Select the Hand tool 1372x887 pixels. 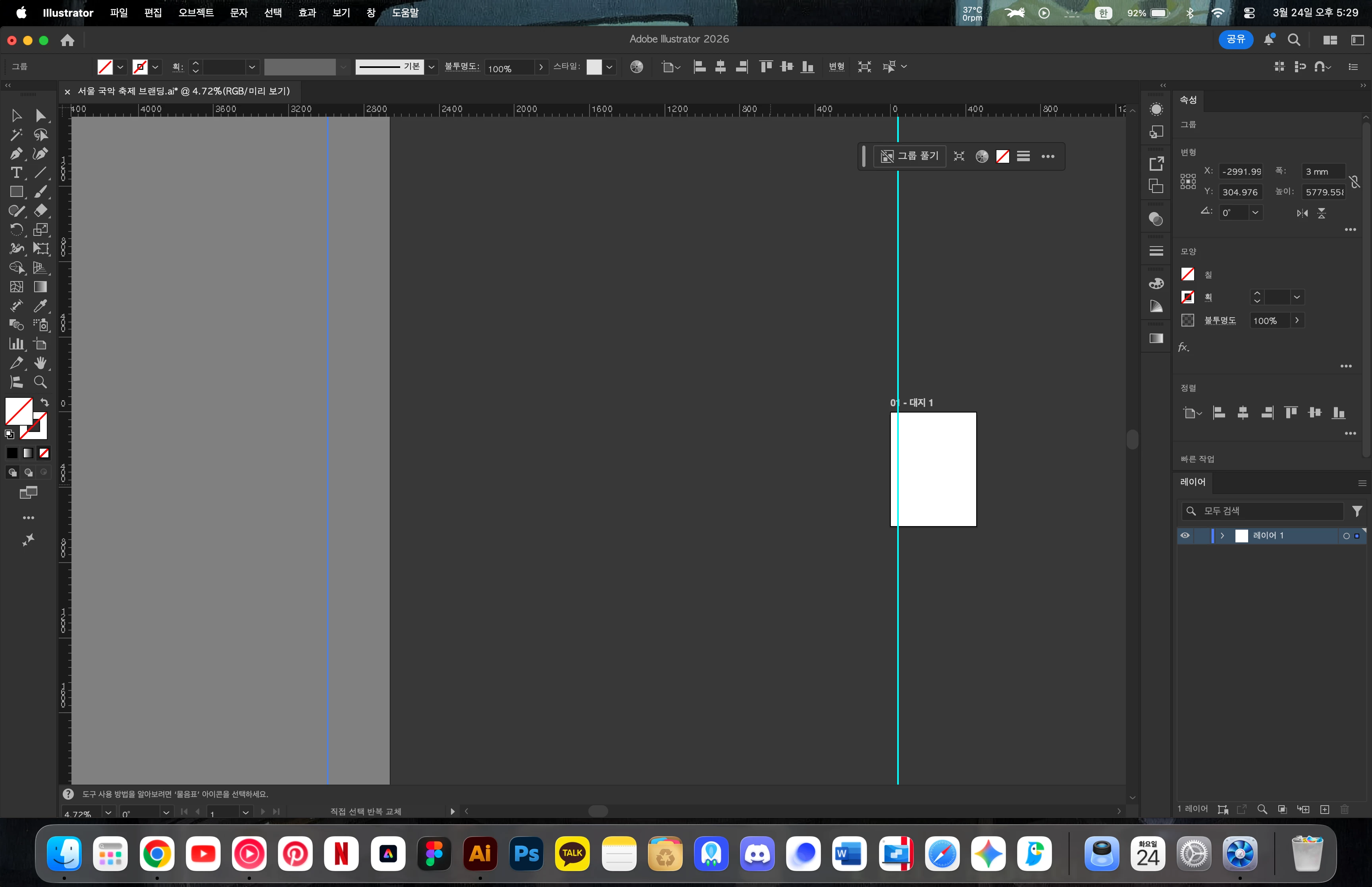tap(40, 363)
